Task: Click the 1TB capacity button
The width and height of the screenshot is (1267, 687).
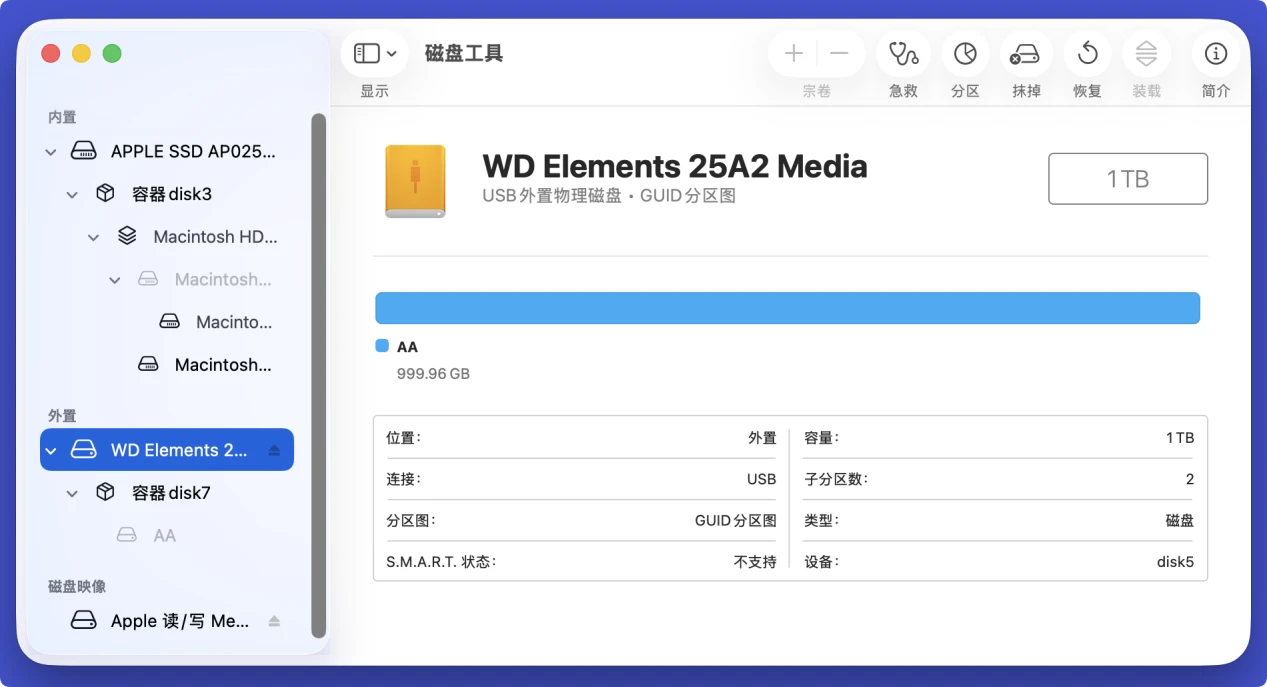Action: coord(1127,179)
